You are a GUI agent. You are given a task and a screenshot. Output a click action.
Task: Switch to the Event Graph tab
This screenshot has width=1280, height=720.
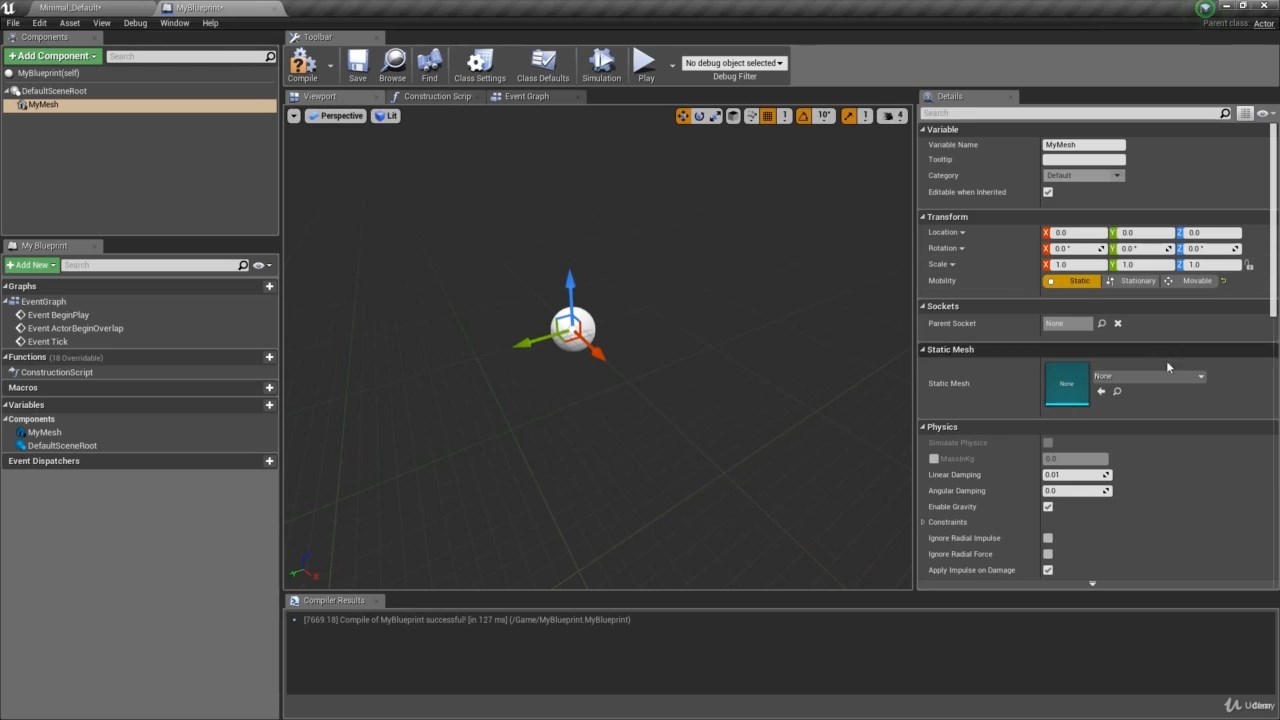coord(526,96)
